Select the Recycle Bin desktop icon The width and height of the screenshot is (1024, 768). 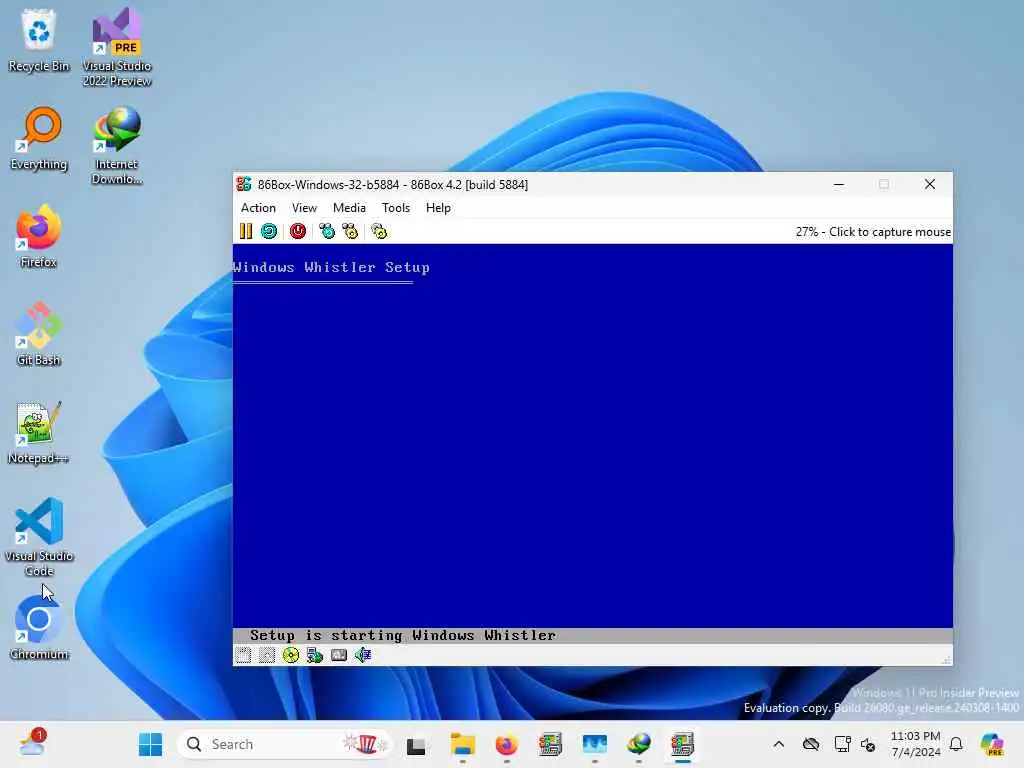pos(39,40)
